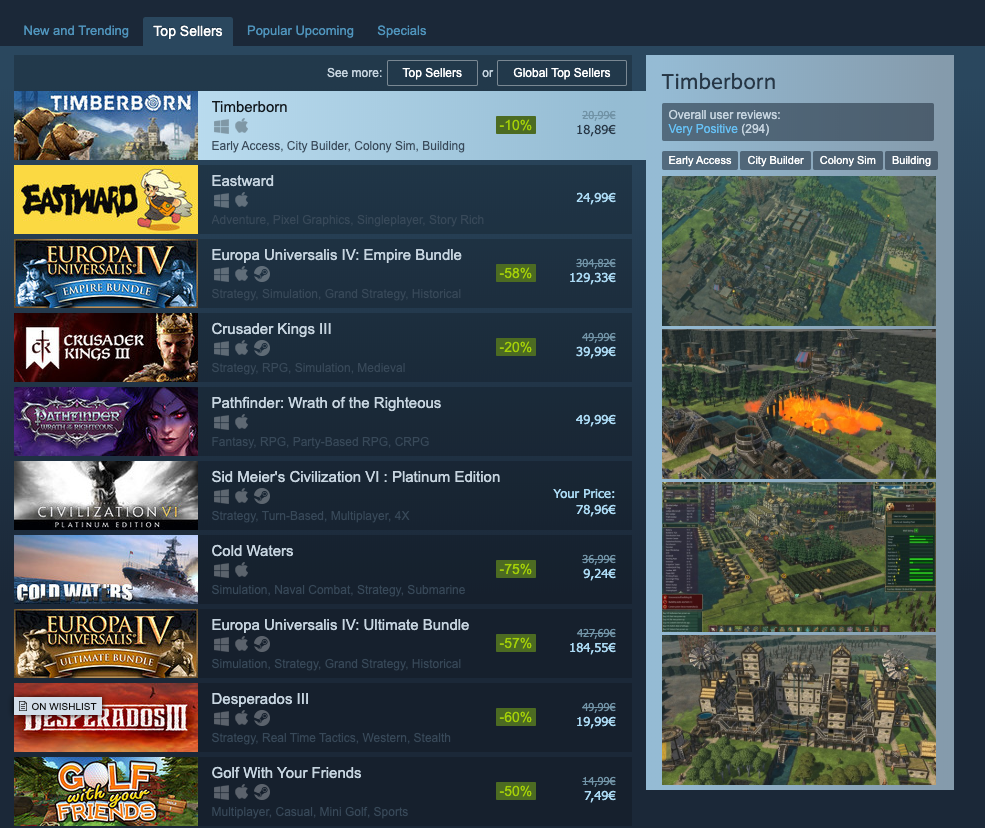
Task: Click Windows icon on Eastward row
Action: pos(221,200)
